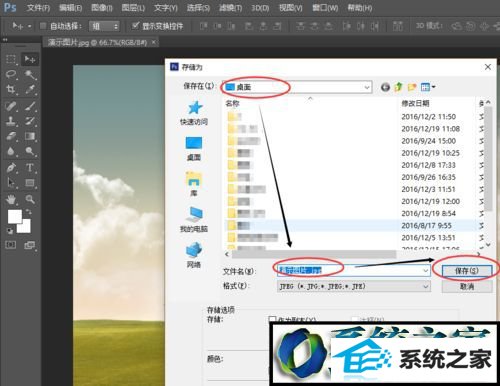
Task: Open the 文件(F) menu
Action: pos(38,8)
